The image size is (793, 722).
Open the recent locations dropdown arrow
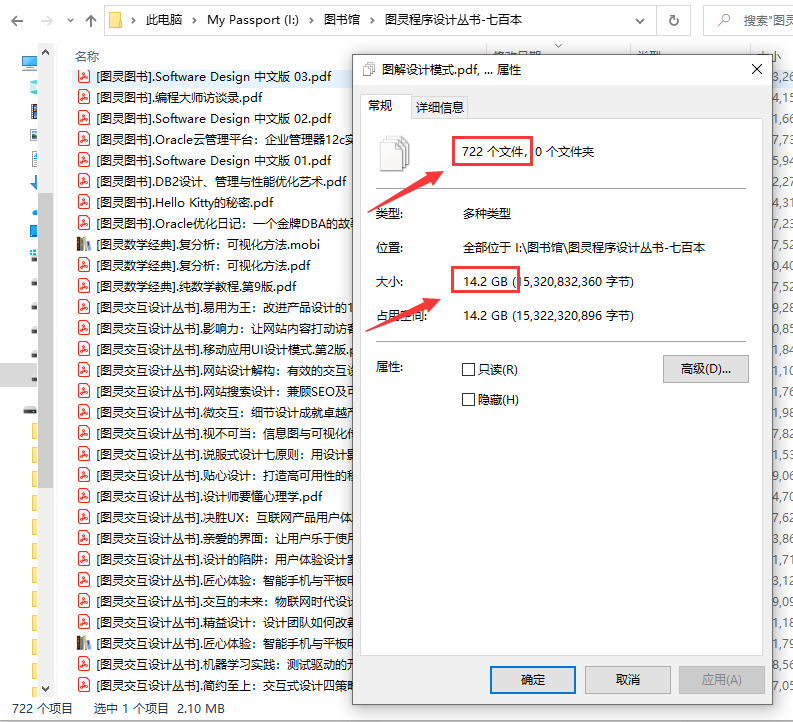[x=70, y=21]
